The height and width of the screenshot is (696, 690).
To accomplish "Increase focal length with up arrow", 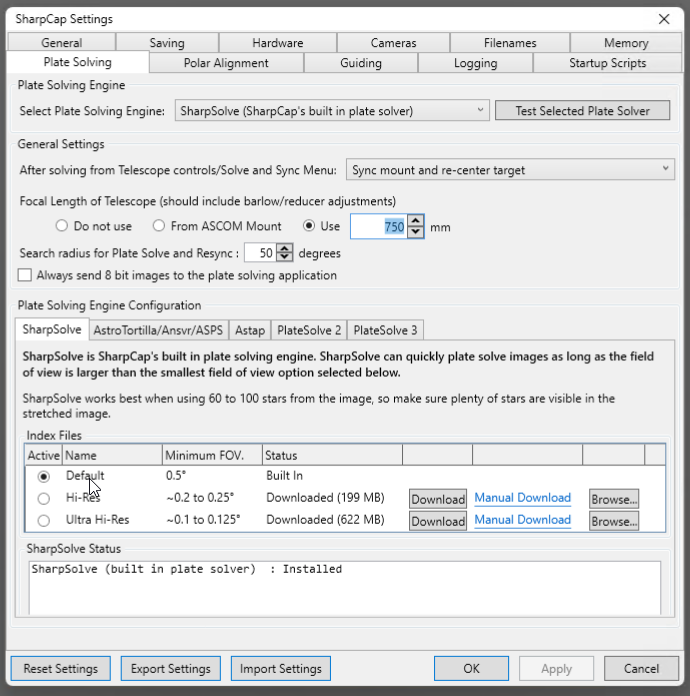I will 416,221.
